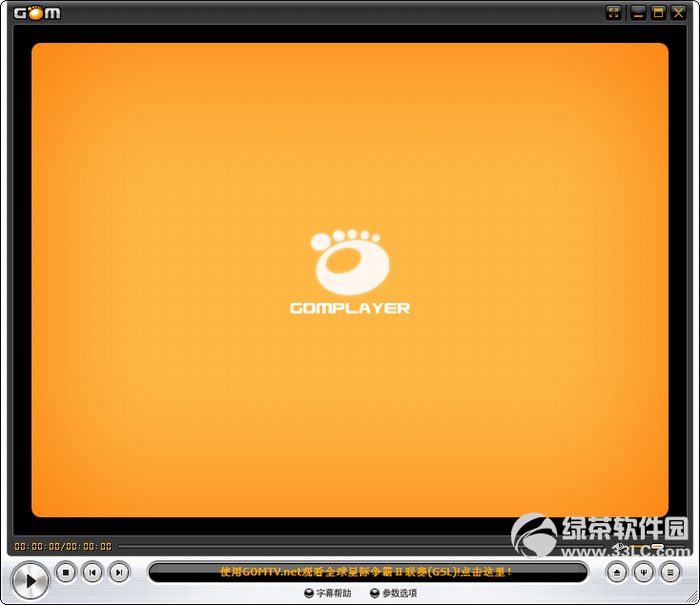
Task: Switch to full screen mode icon
Action: point(614,13)
